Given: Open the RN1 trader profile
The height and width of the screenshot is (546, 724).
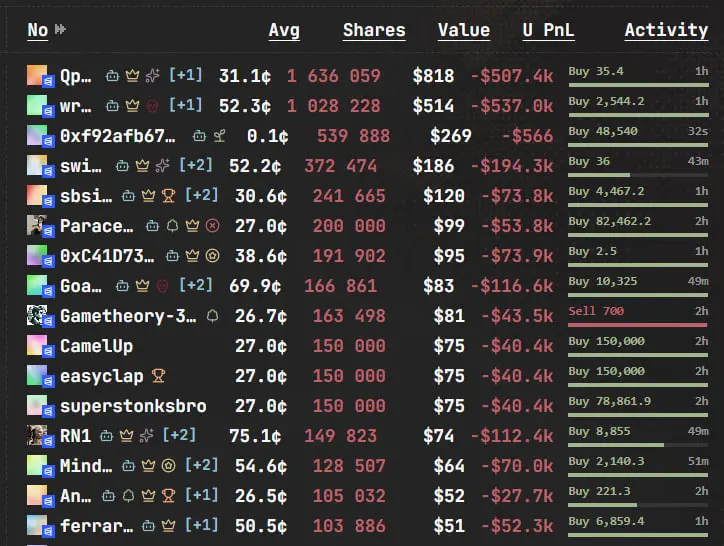Looking at the screenshot, I should [75, 436].
